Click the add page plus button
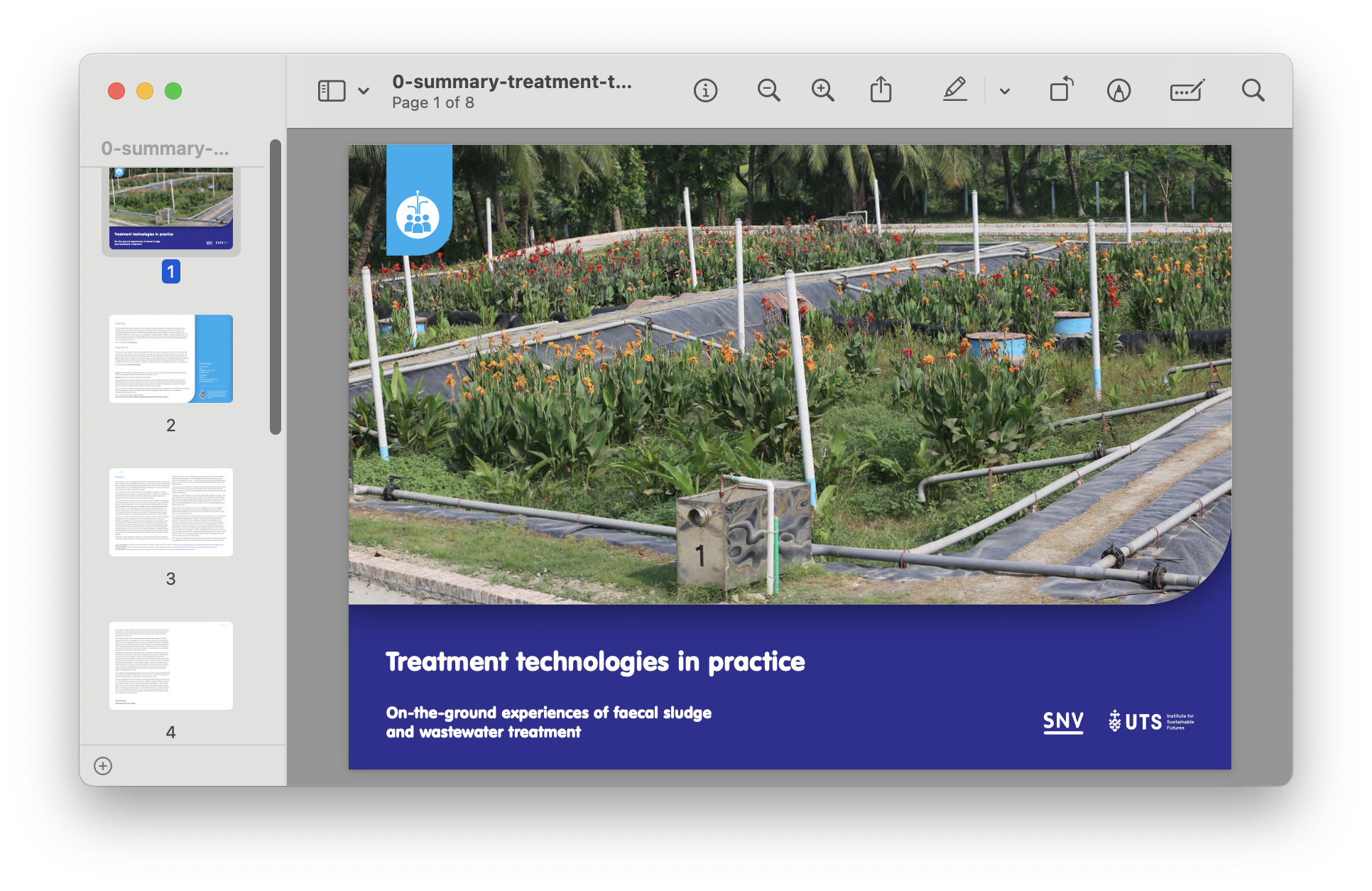This screenshot has width=1372, height=891. click(x=103, y=766)
